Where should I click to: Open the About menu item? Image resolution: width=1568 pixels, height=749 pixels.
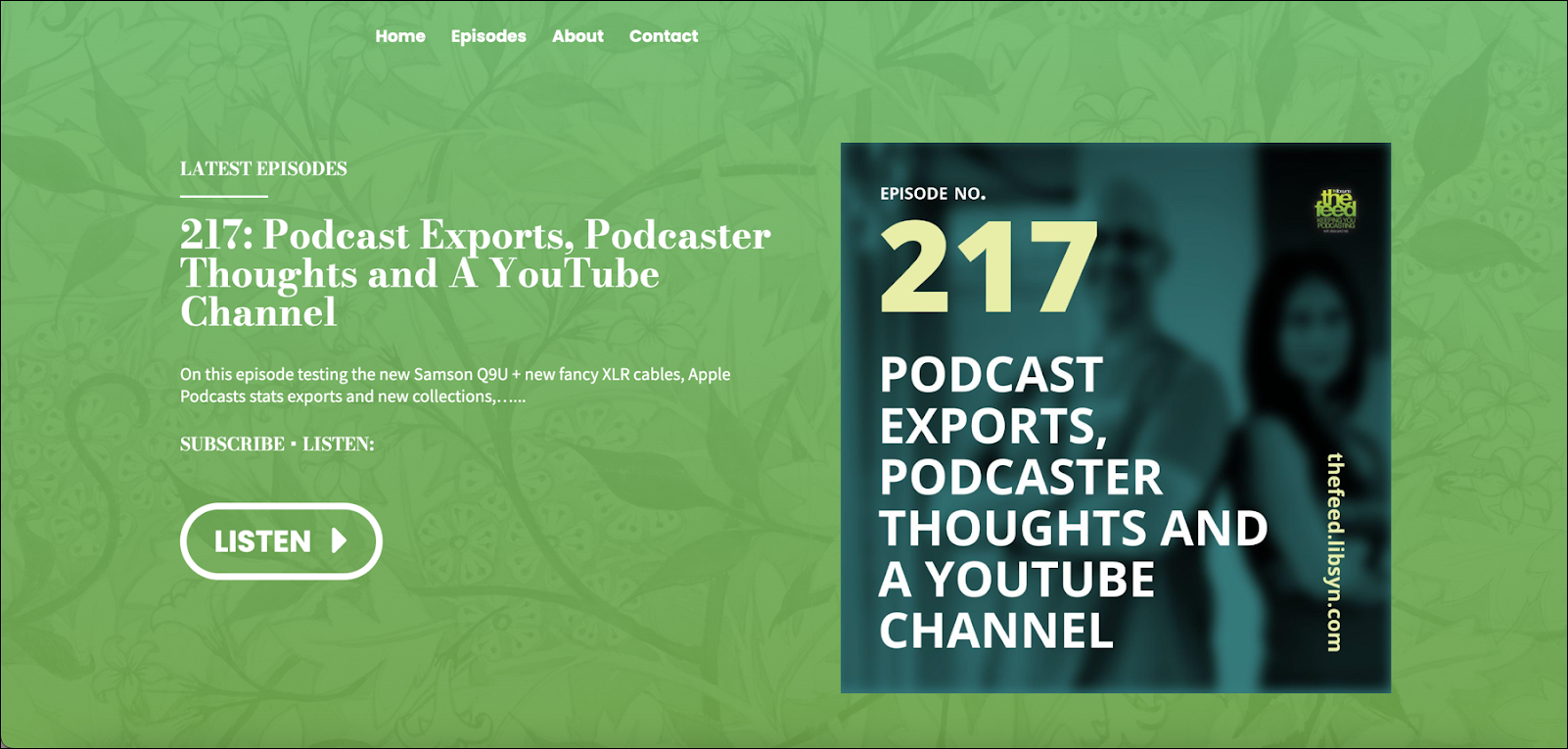click(577, 36)
